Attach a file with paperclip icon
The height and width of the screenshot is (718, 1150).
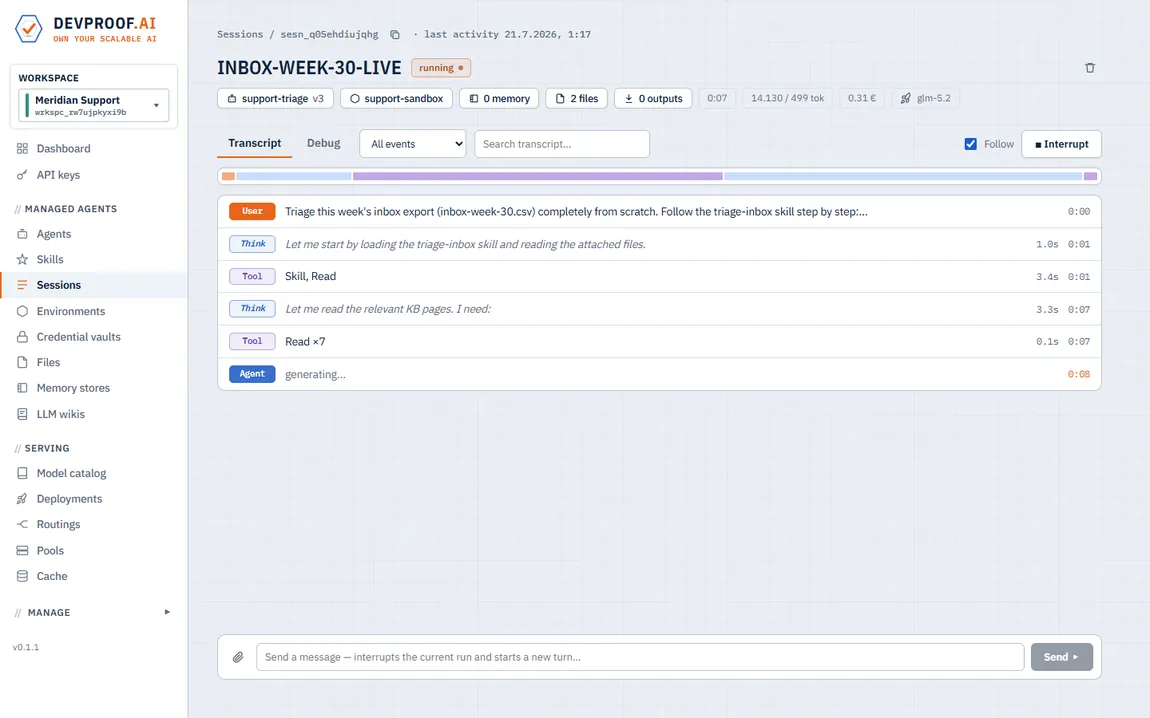point(238,657)
